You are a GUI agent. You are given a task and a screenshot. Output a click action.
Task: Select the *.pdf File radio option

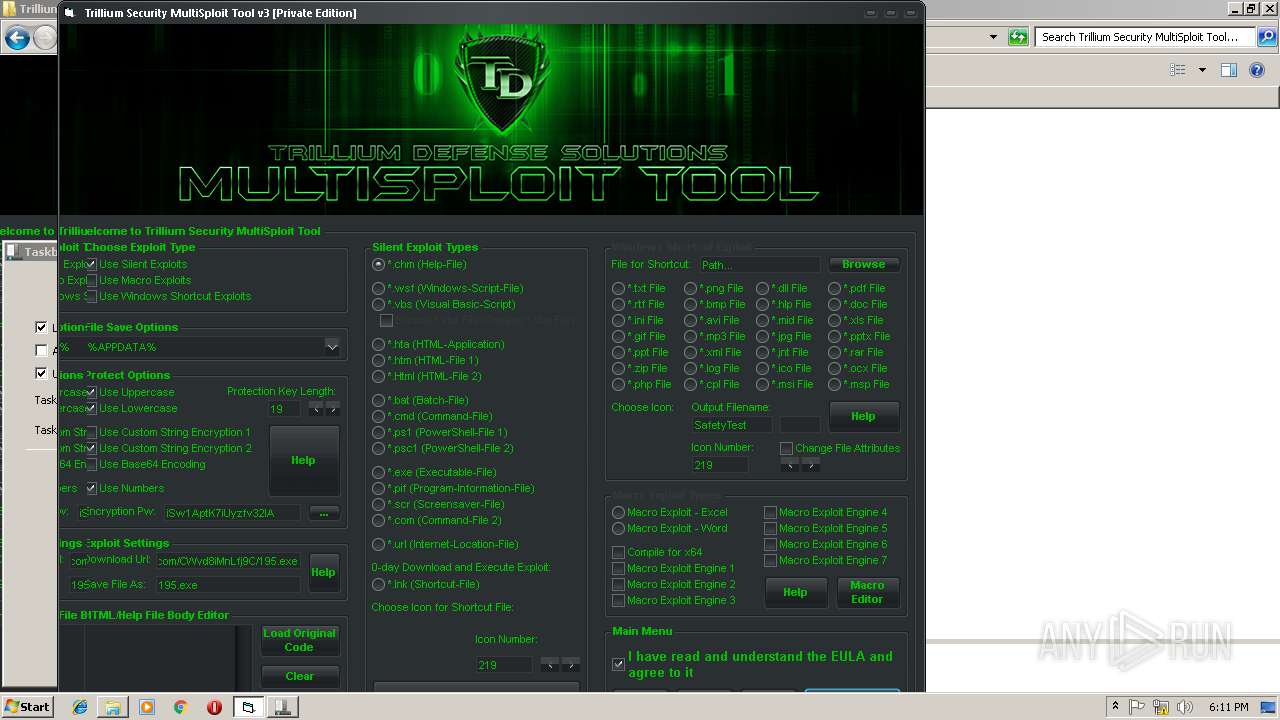834,289
